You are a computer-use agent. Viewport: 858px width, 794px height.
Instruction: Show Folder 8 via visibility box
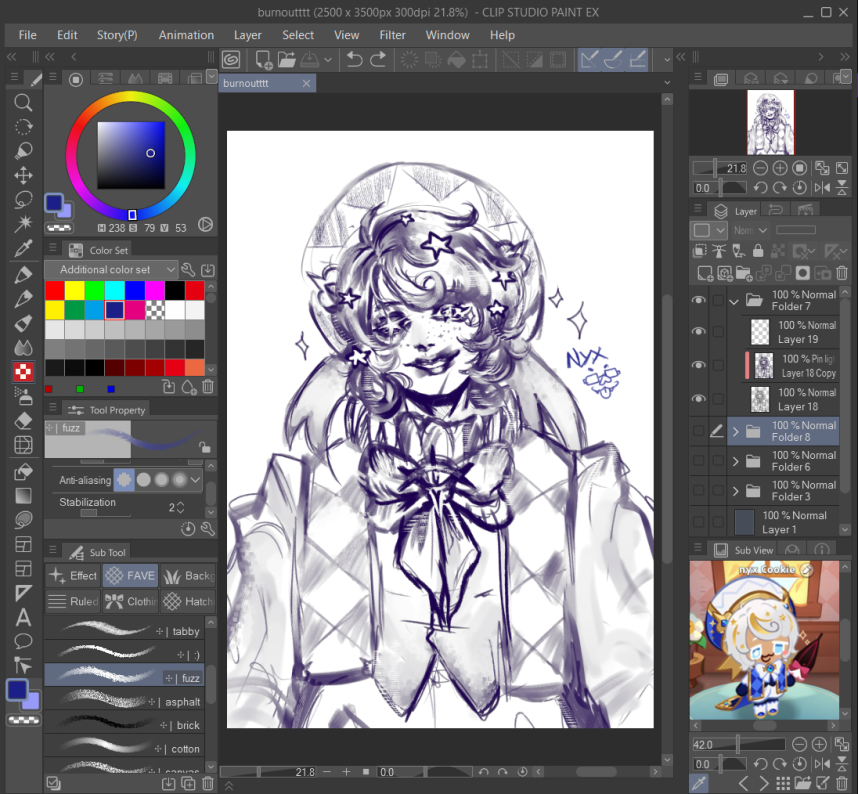(699, 431)
